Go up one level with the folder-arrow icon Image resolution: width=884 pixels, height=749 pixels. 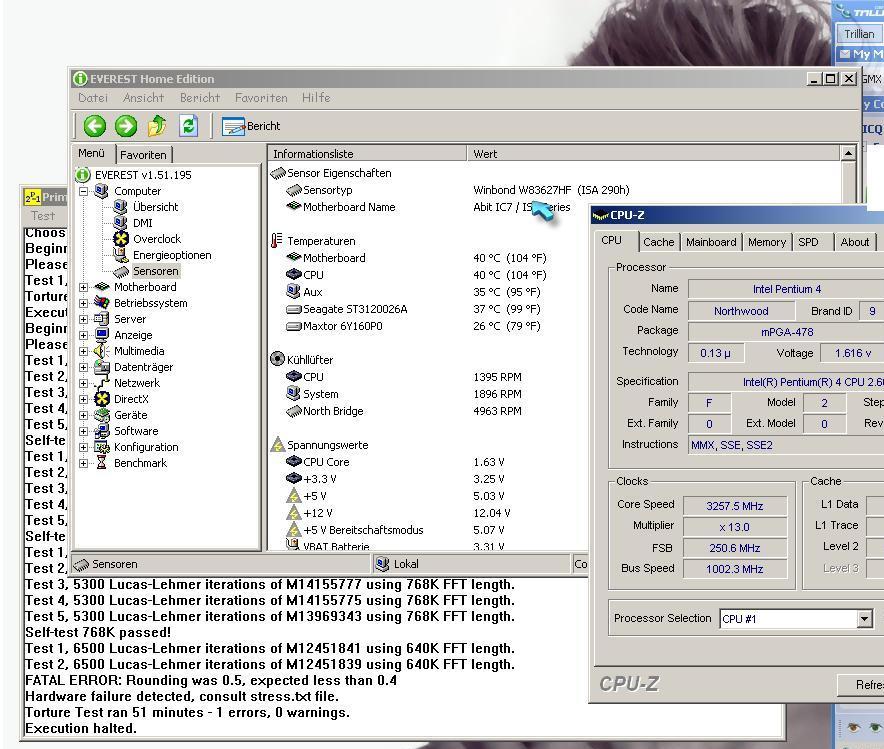[157, 126]
